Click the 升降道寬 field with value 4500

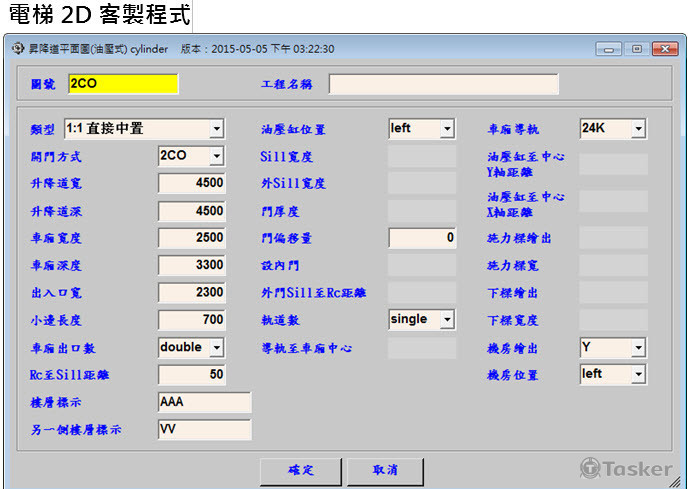(x=192, y=183)
